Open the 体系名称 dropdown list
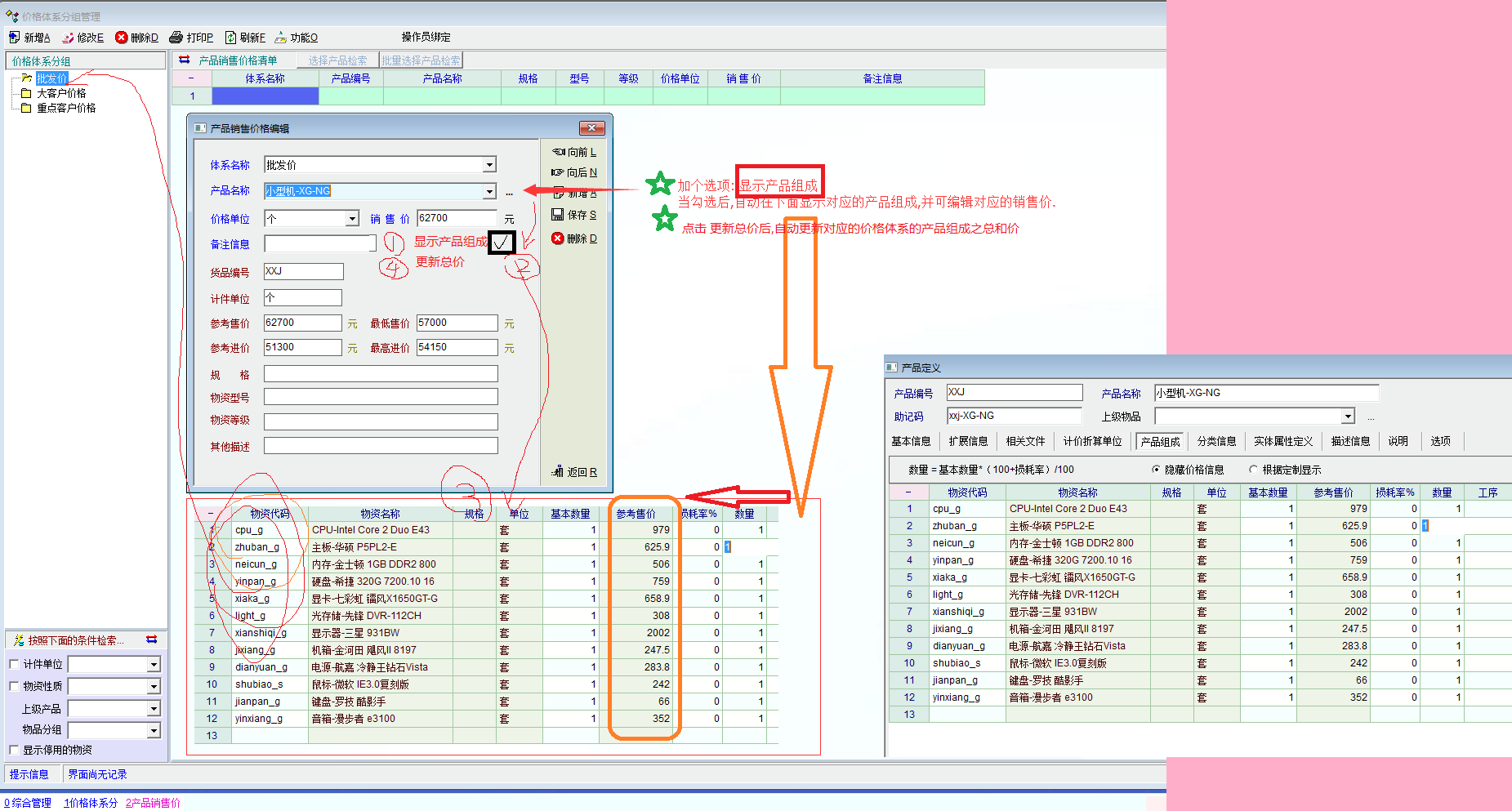 coord(489,165)
